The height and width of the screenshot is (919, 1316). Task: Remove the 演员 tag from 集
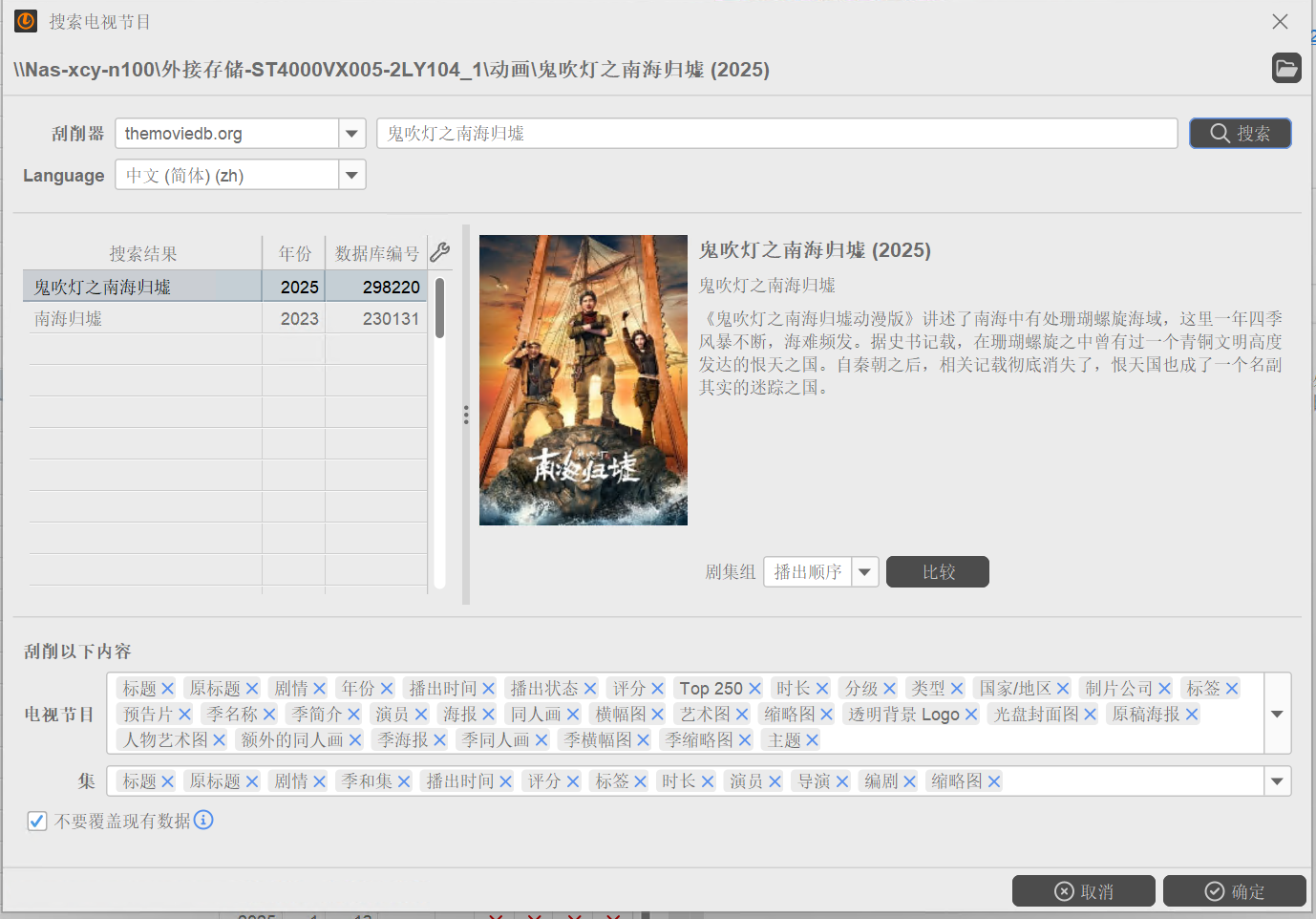[x=775, y=780]
